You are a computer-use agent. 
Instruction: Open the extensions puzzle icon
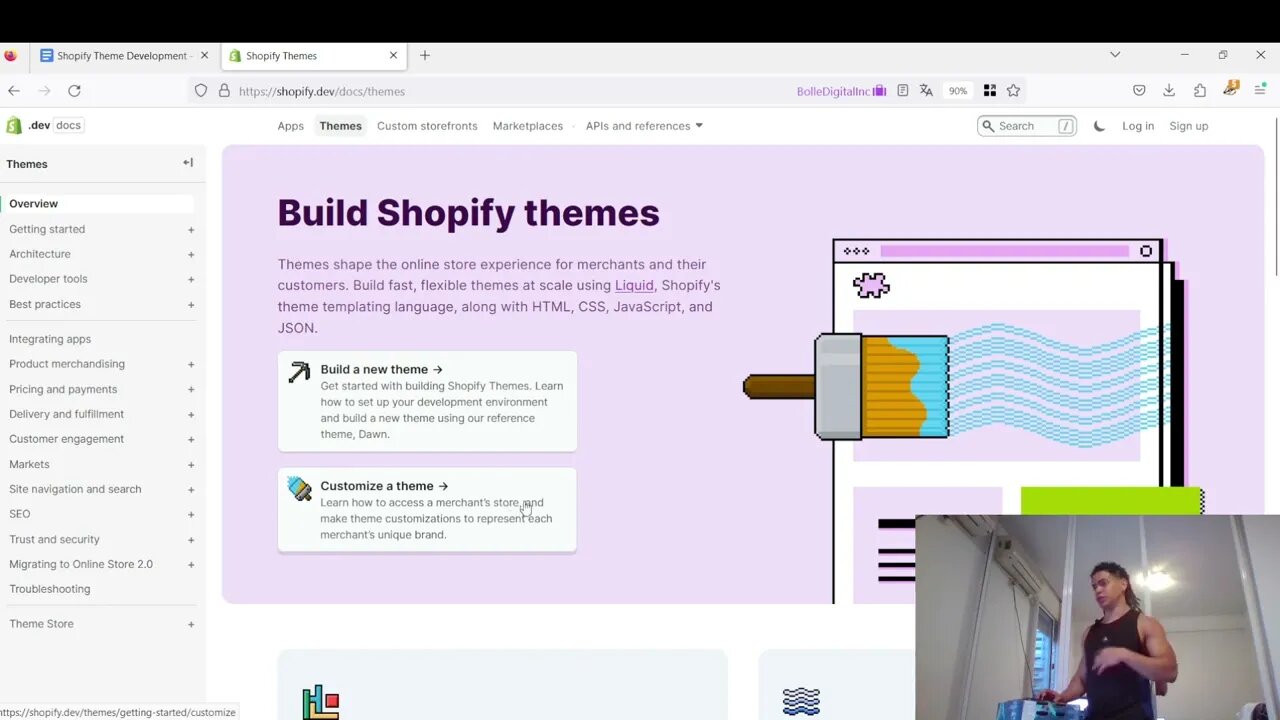[x=1200, y=90]
